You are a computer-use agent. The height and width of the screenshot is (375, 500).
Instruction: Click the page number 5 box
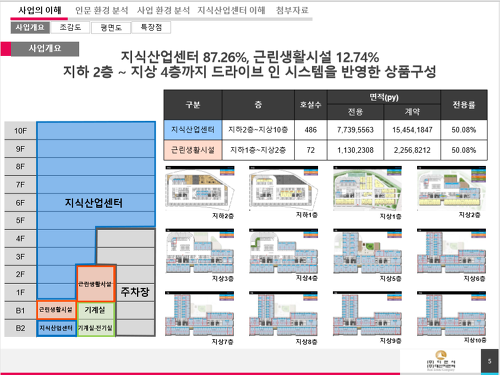[489, 361]
